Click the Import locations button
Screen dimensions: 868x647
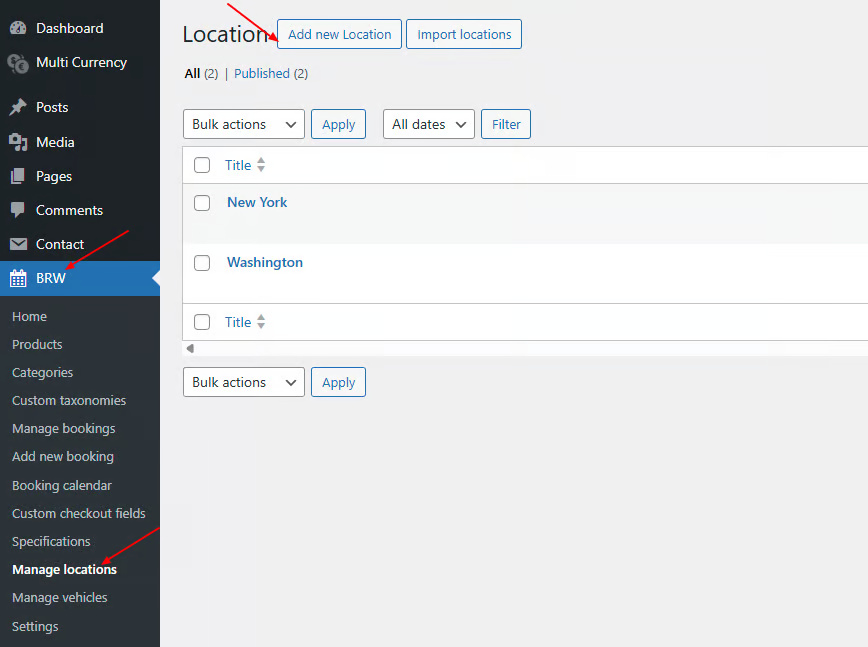coord(464,34)
